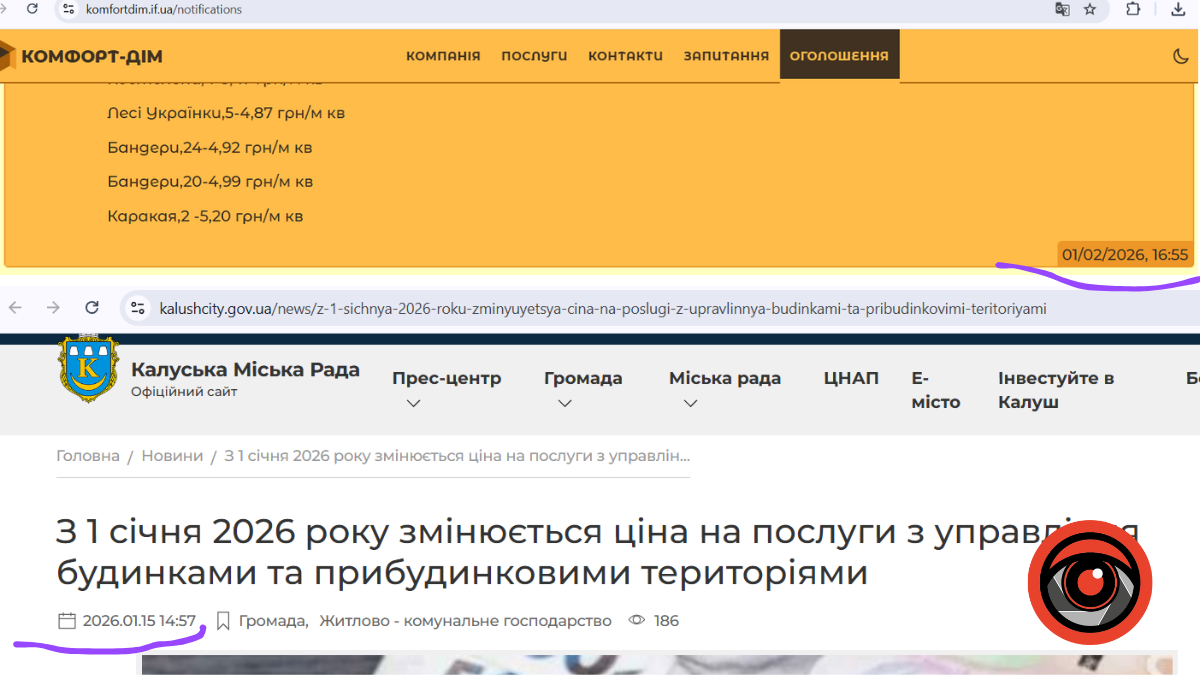Bookmark the page with the star icon
This screenshot has width=1200, height=675.
[1090, 9]
